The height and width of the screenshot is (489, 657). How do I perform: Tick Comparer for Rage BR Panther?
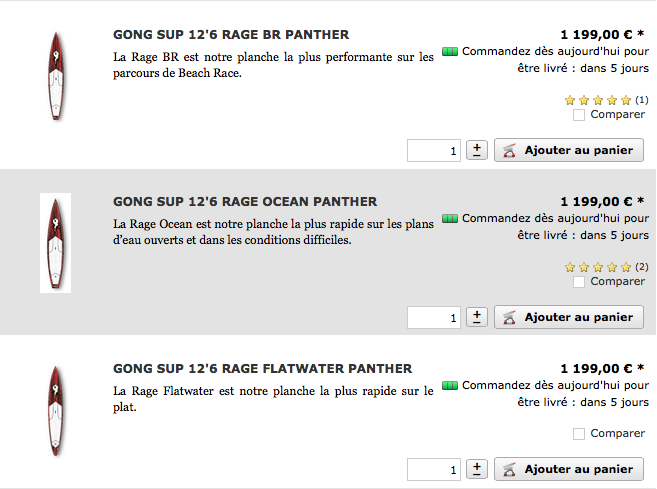579,115
